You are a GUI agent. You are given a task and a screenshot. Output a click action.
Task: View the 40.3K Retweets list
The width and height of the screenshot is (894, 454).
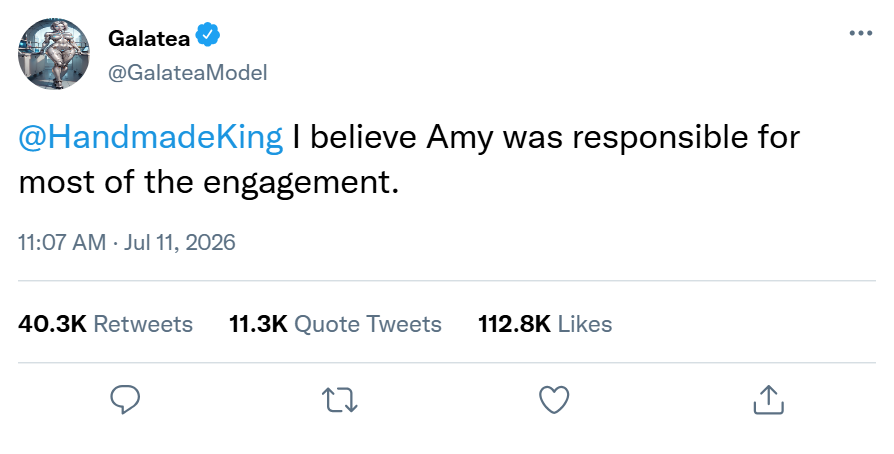pyautogui.click(x=105, y=324)
